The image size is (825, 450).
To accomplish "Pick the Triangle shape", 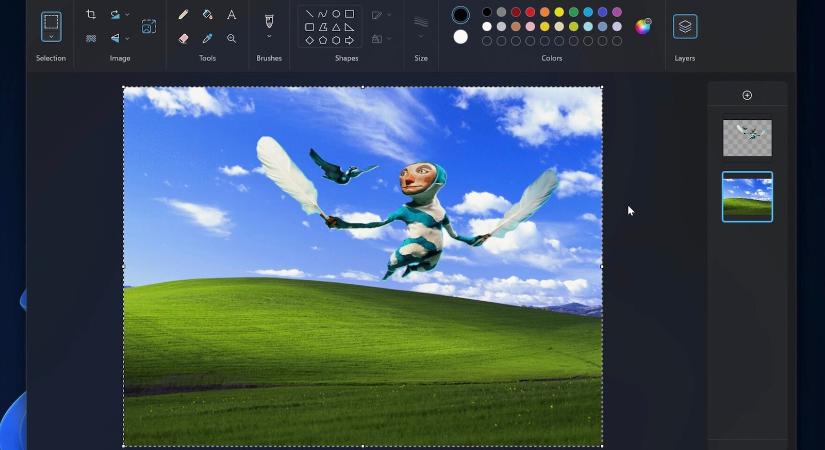I will [336, 27].
